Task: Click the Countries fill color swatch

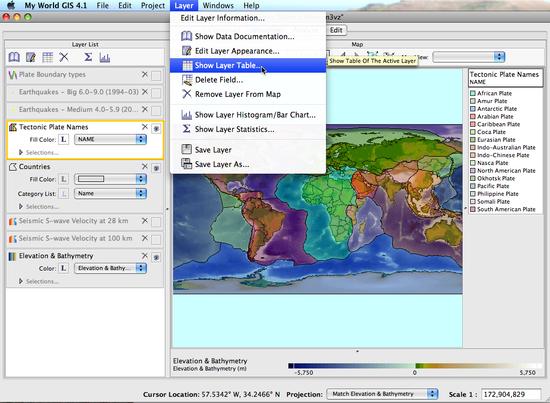Action: pos(91,179)
